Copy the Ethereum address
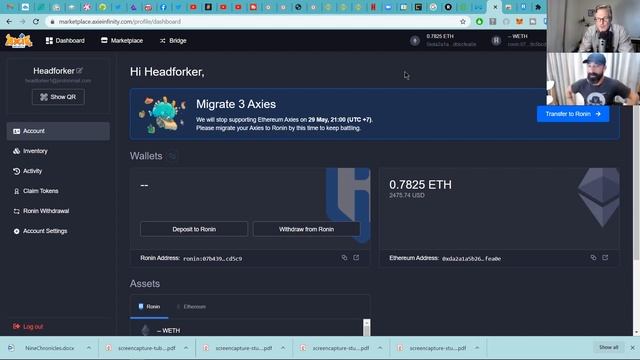 click(x=593, y=258)
